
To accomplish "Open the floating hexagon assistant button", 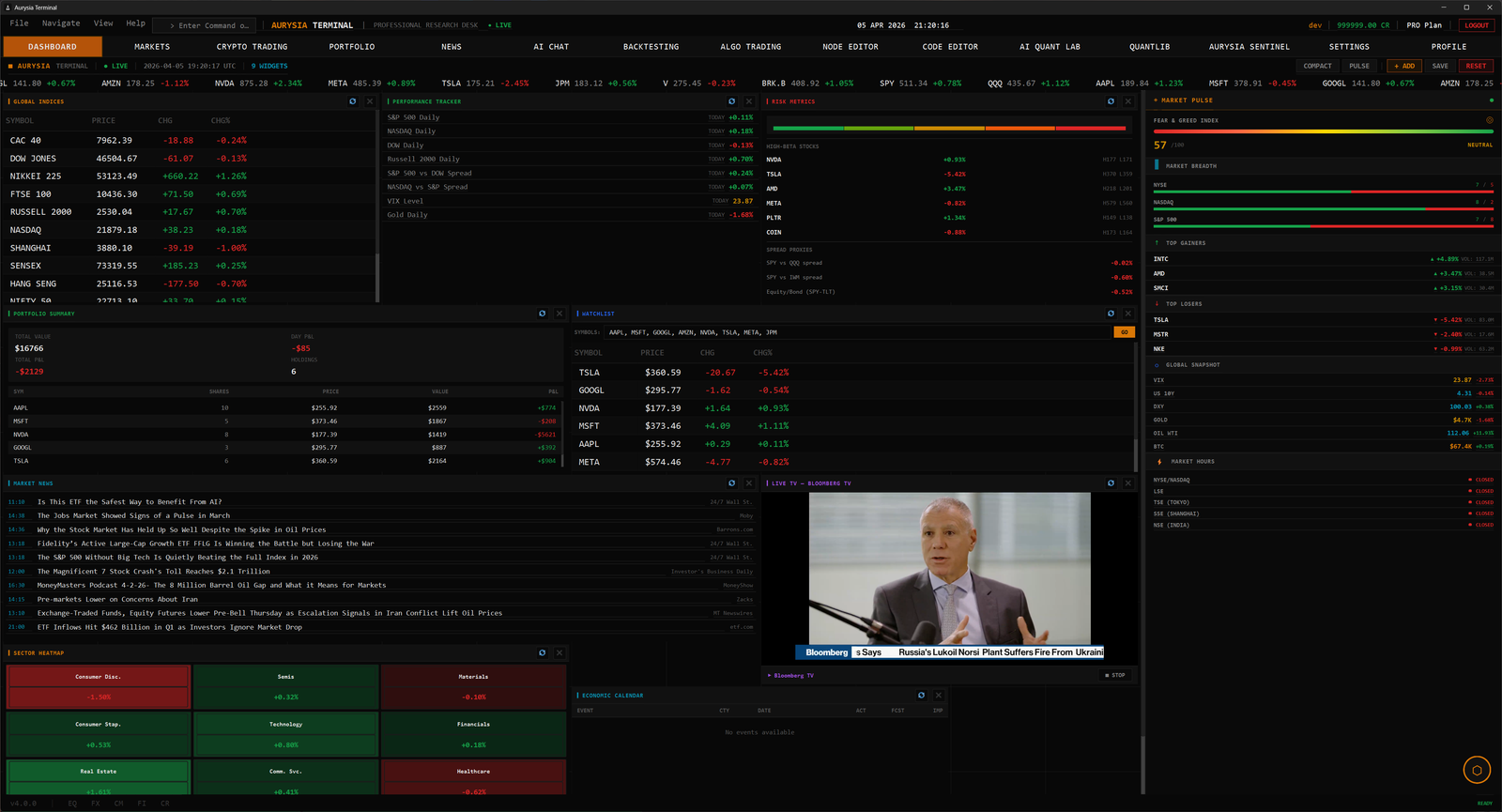I will tap(1477, 770).
